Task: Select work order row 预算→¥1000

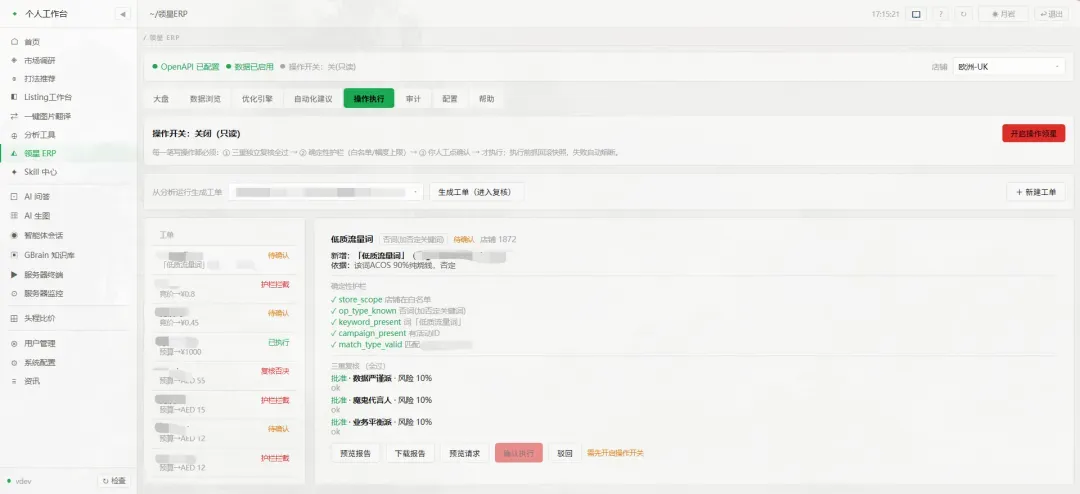Action: coord(225,347)
